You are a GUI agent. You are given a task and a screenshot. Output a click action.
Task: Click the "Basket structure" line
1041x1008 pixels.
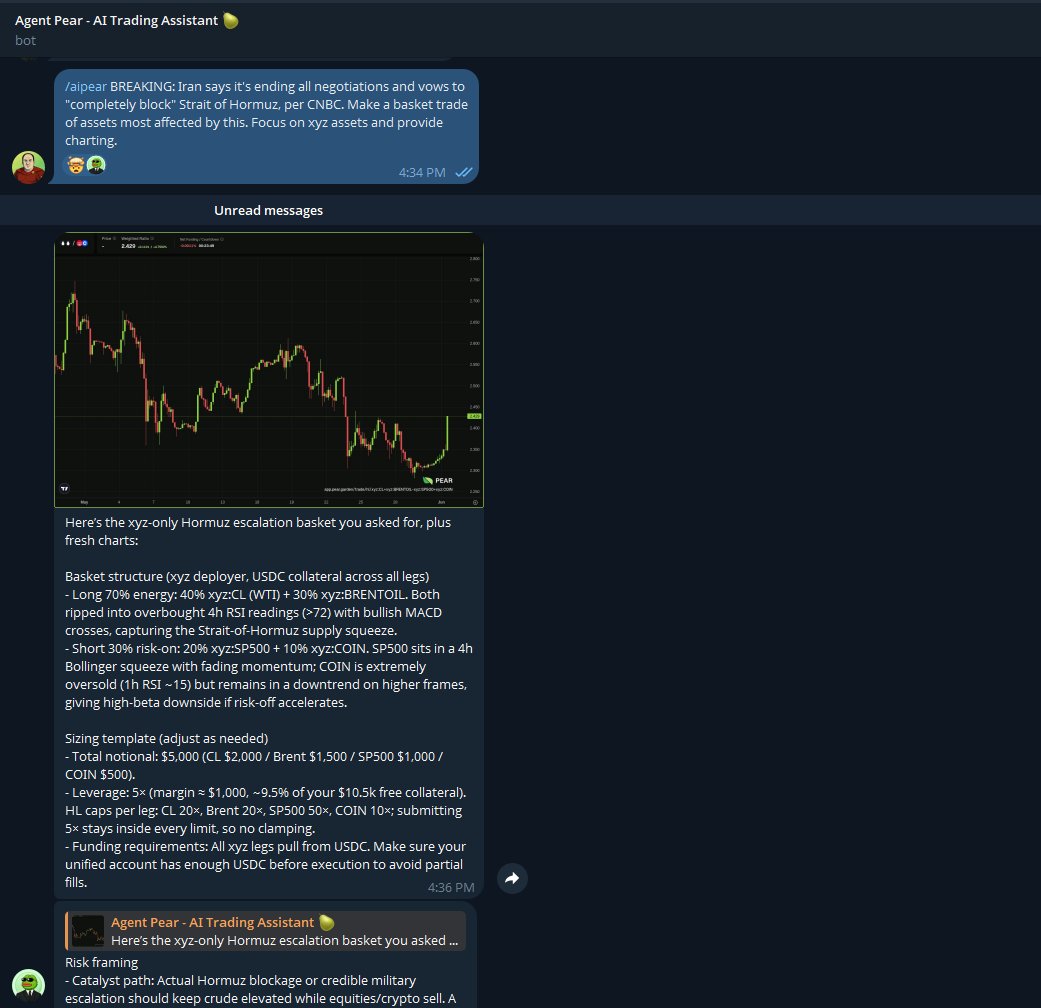[247, 576]
